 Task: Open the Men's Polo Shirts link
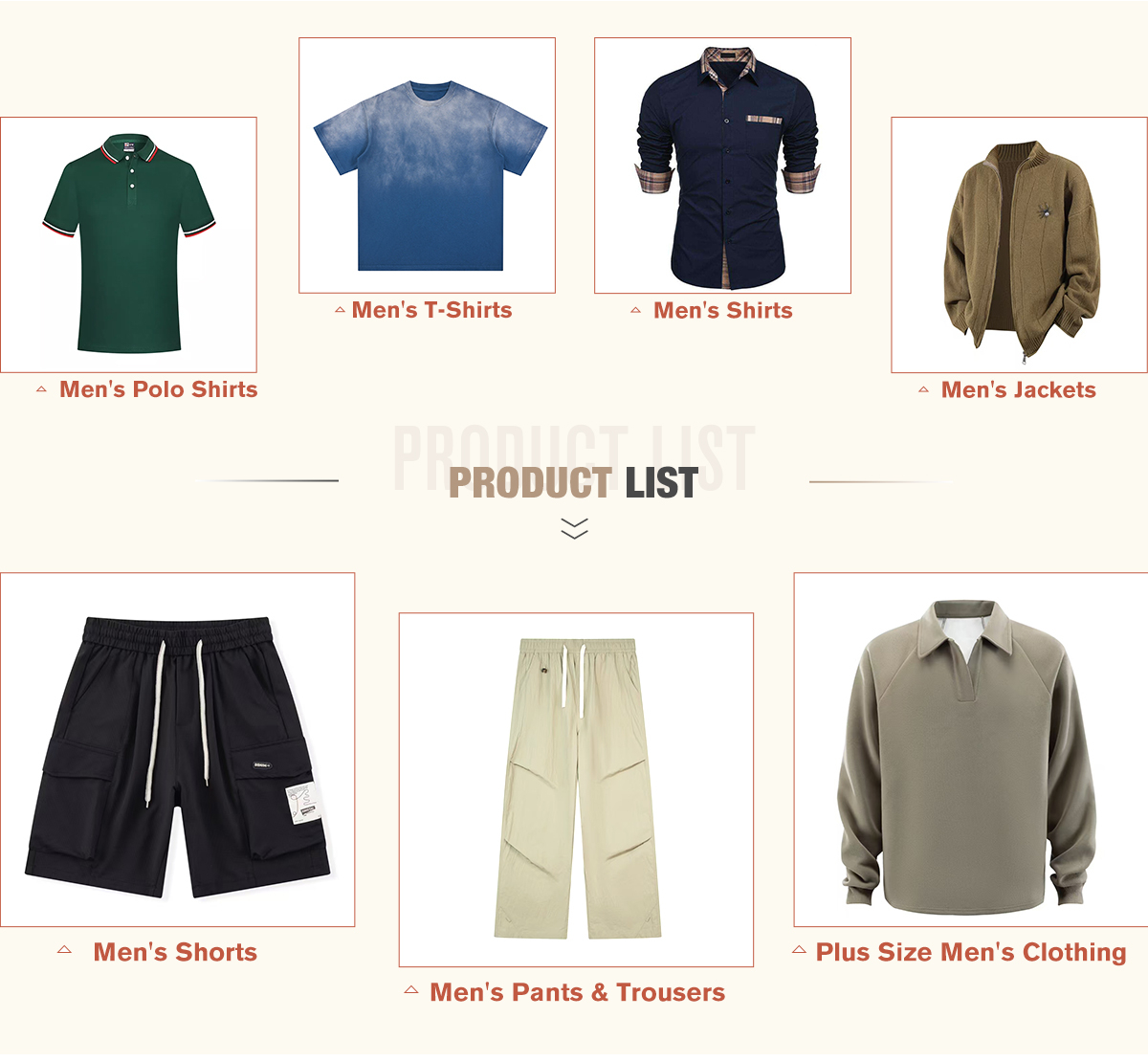(x=159, y=389)
